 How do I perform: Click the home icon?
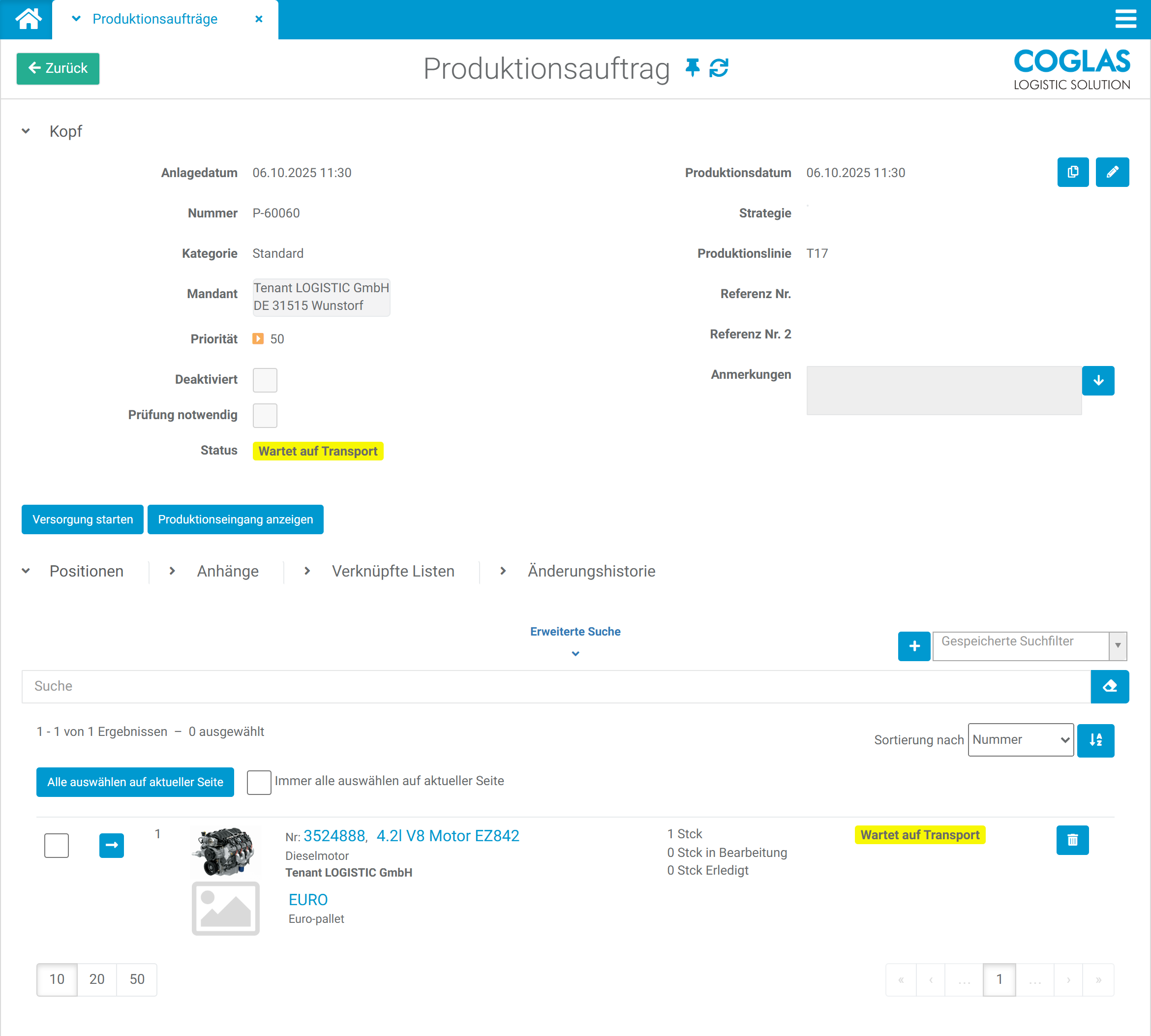28,19
